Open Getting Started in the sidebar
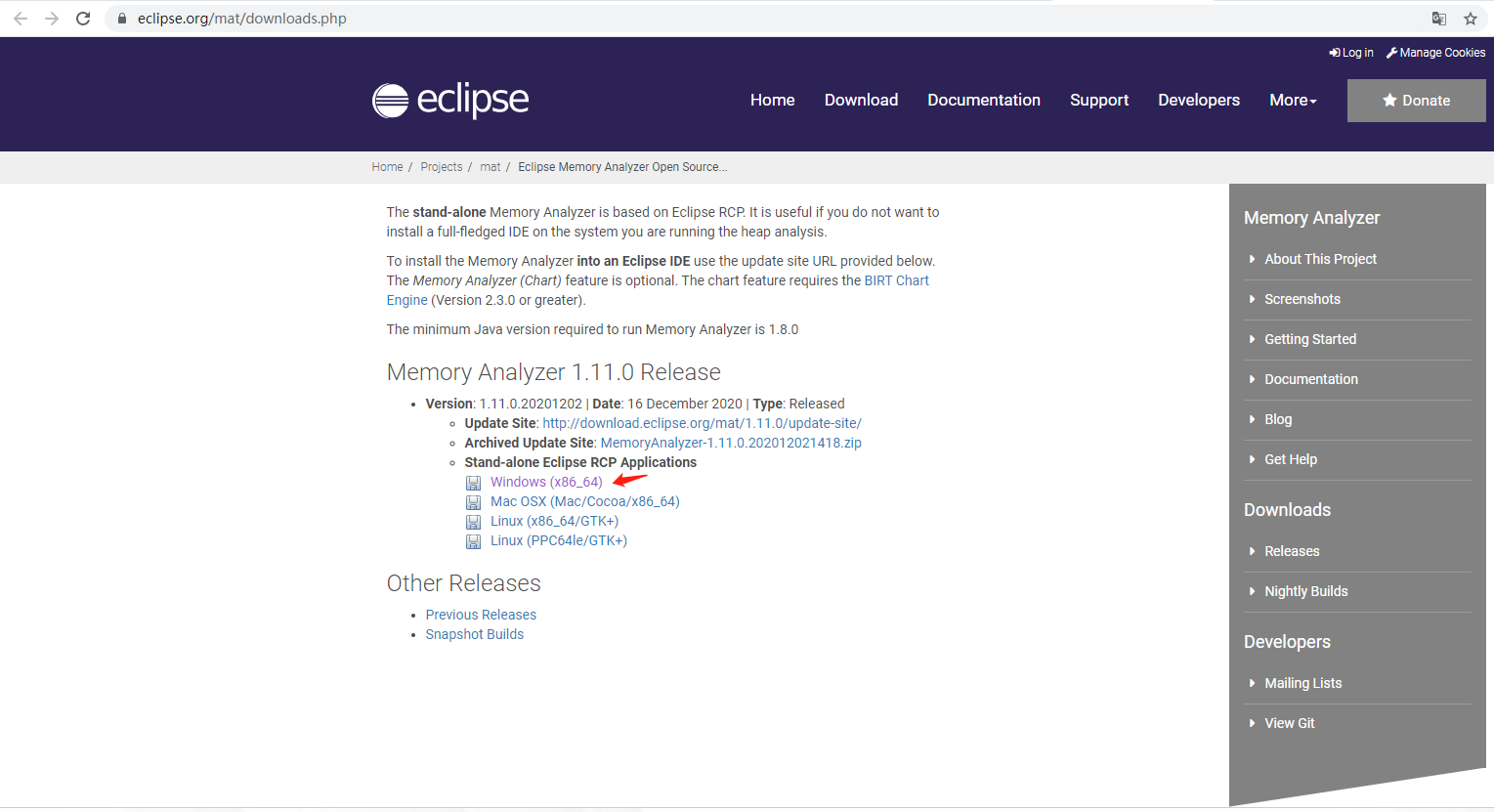The image size is (1494, 812). [x=1310, y=339]
